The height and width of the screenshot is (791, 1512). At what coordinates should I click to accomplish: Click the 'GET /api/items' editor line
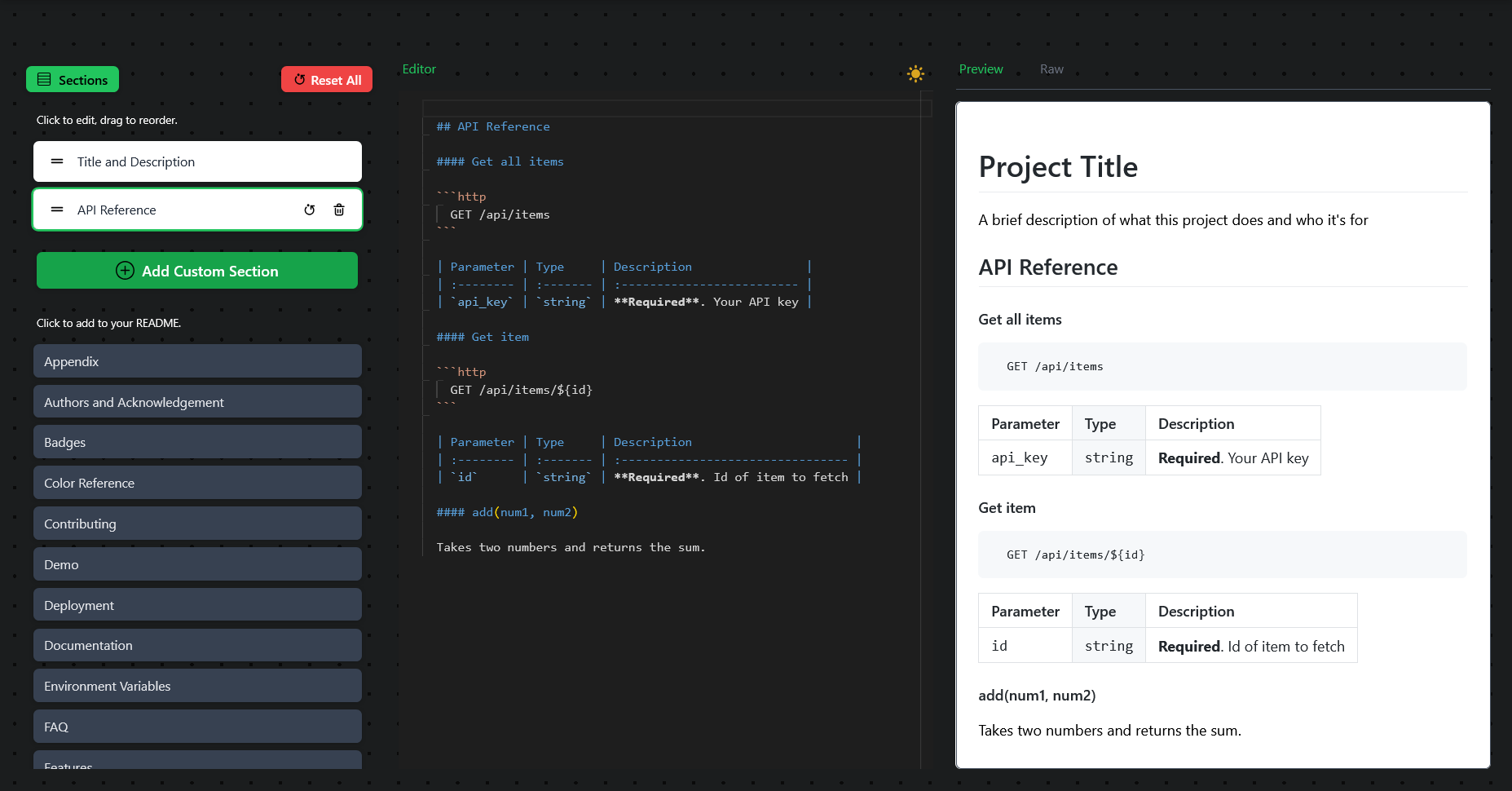click(x=500, y=214)
